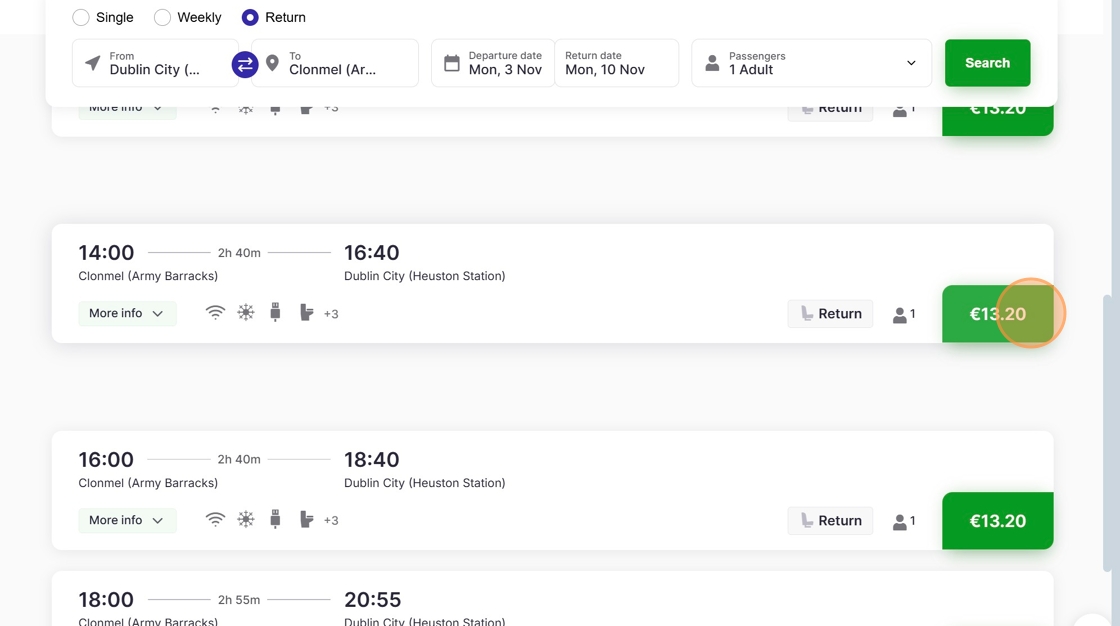Select the Weekly ticket radio button
Screen dimensions: 1120x626
pyautogui.click(x=162, y=17)
